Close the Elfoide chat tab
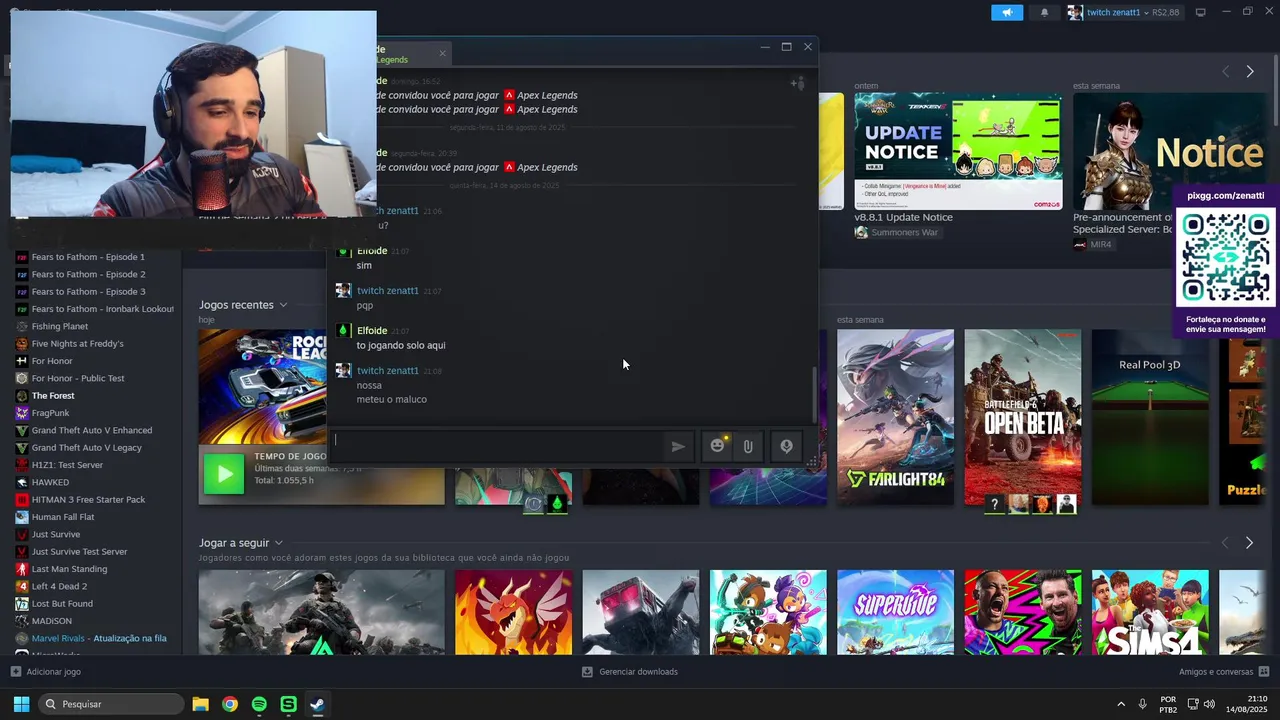This screenshot has height=720, width=1280. click(442, 53)
